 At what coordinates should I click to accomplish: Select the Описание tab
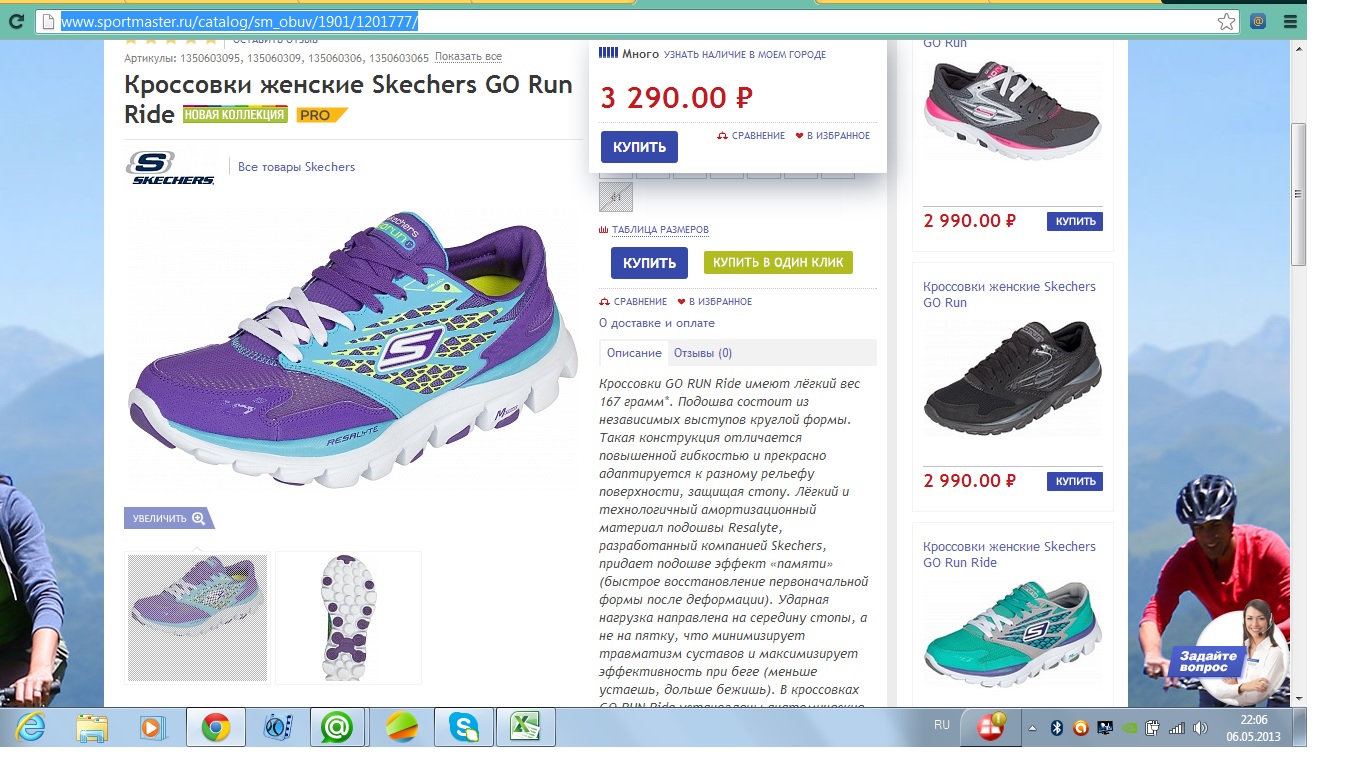click(x=634, y=353)
